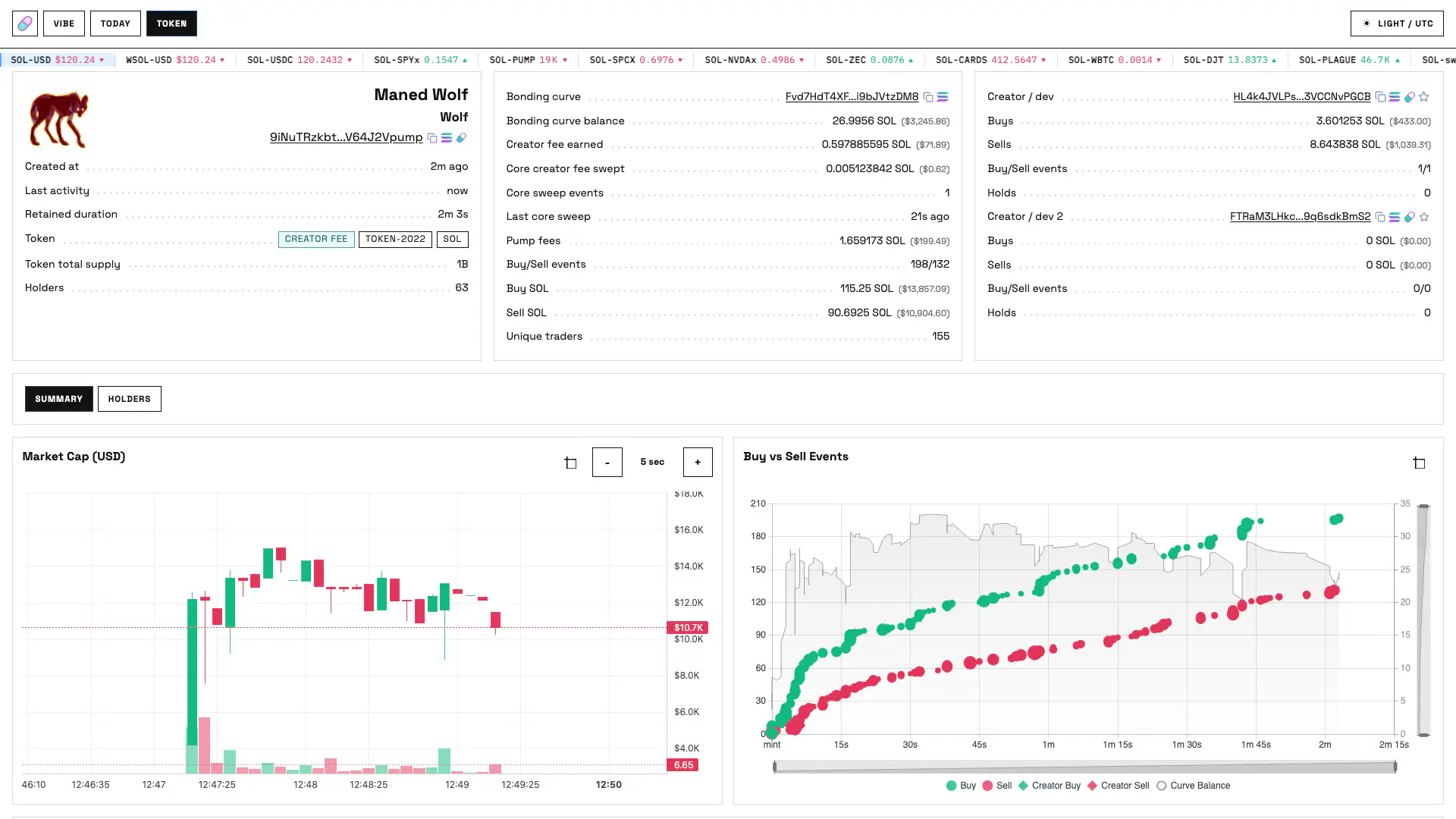Viewport: 1456px width, 819px height.
Task: Open Solana explorer for the token address
Action: [447, 138]
